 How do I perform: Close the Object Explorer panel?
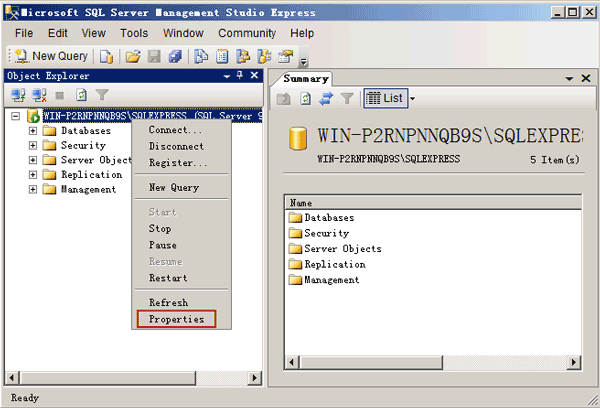254,75
